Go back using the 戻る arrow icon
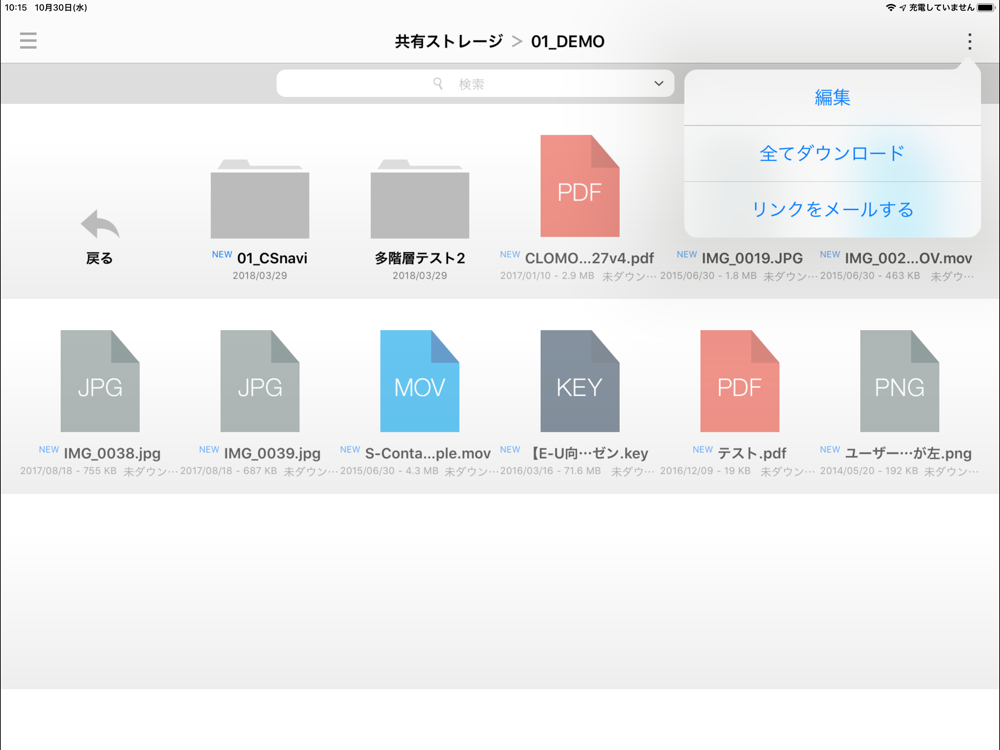Image resolution: width=1000 pixels, height=750 pixels. tap(100, 224)
